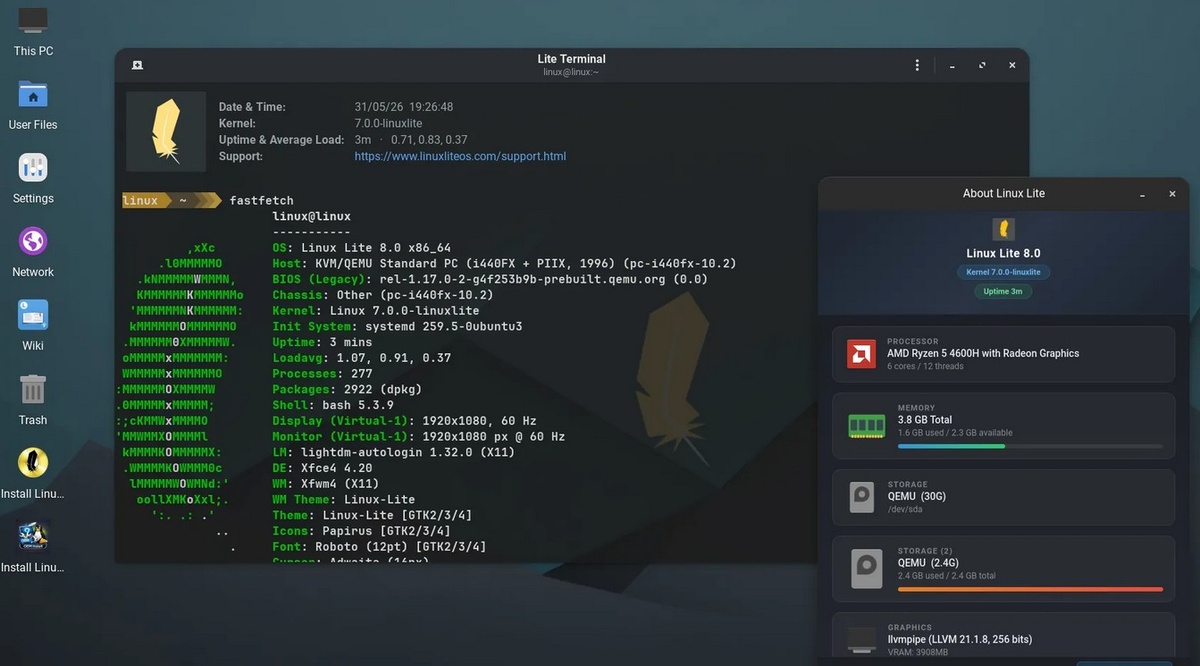Viewport: 1200px width, 666px height.
Task: Open the Lite Terminal three-dot menu
Action: [917, 65]
